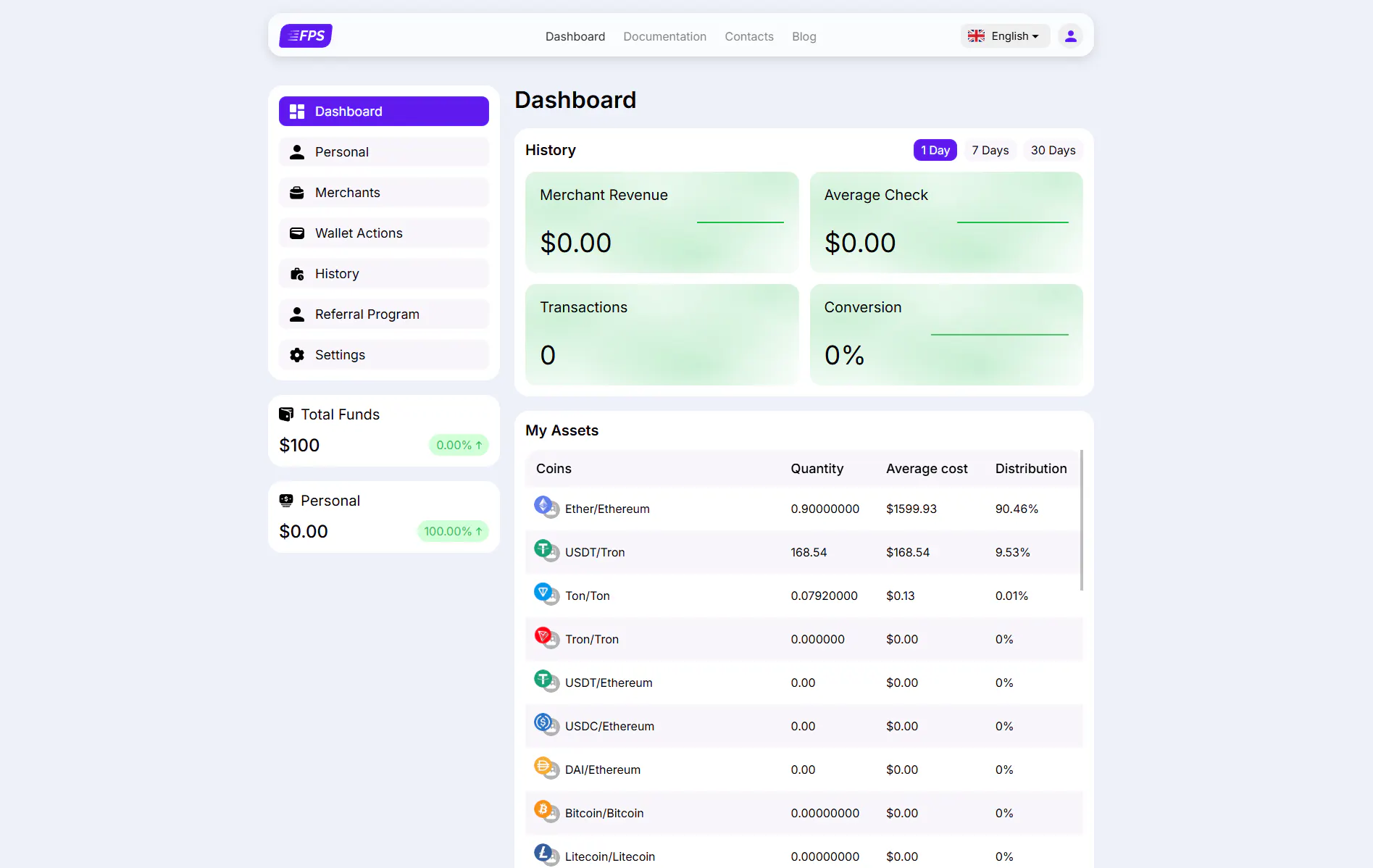Screen dimensions: 1373x868
Task: Click the History clock-bag icon
Action: [297, 274]
